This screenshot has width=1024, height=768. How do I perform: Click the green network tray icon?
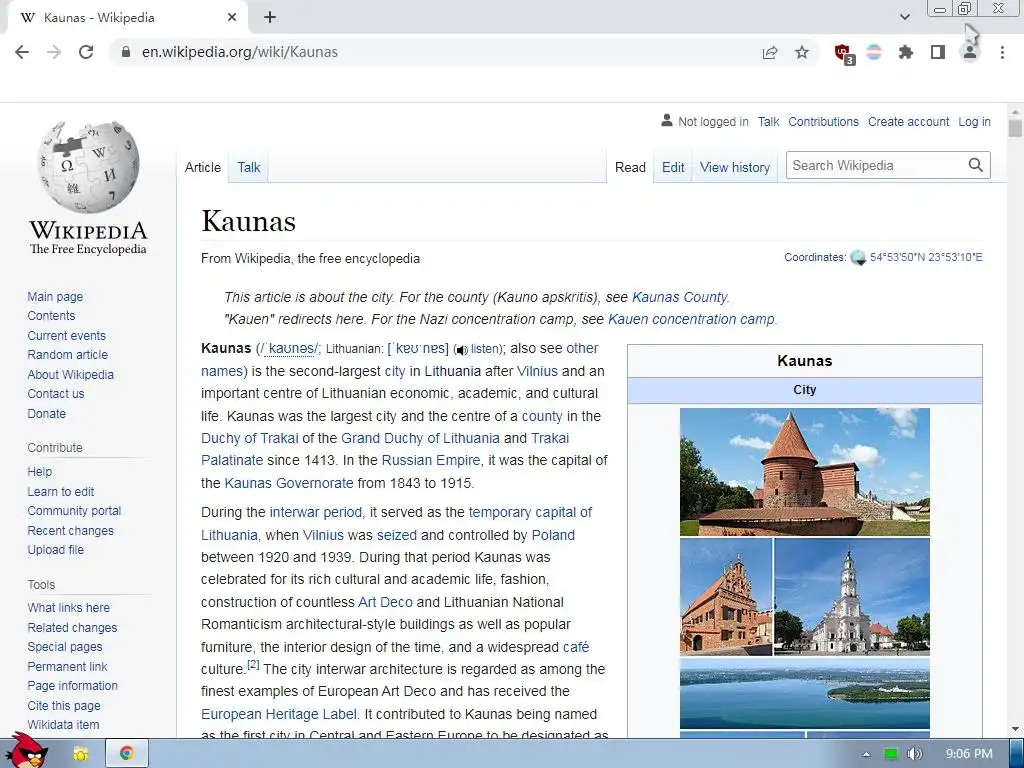(891, 754)
